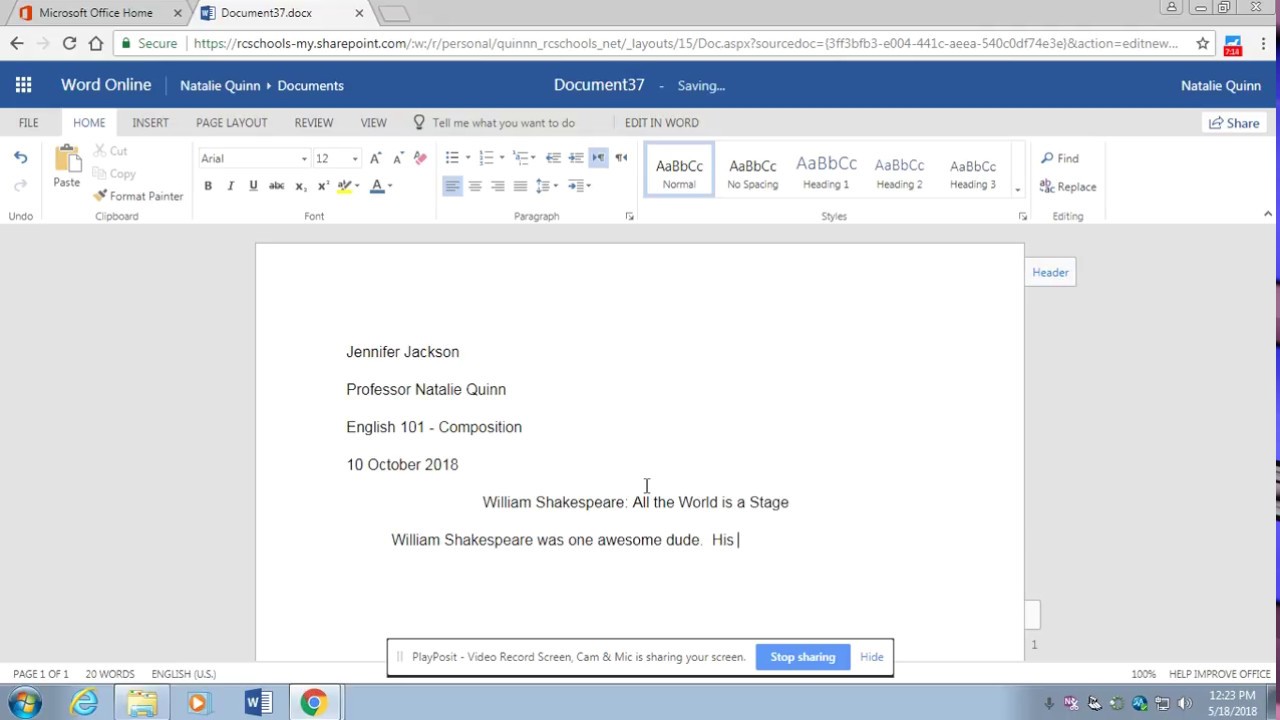
Task: Apply superscript formatting
Action: (x=323, y=186)
